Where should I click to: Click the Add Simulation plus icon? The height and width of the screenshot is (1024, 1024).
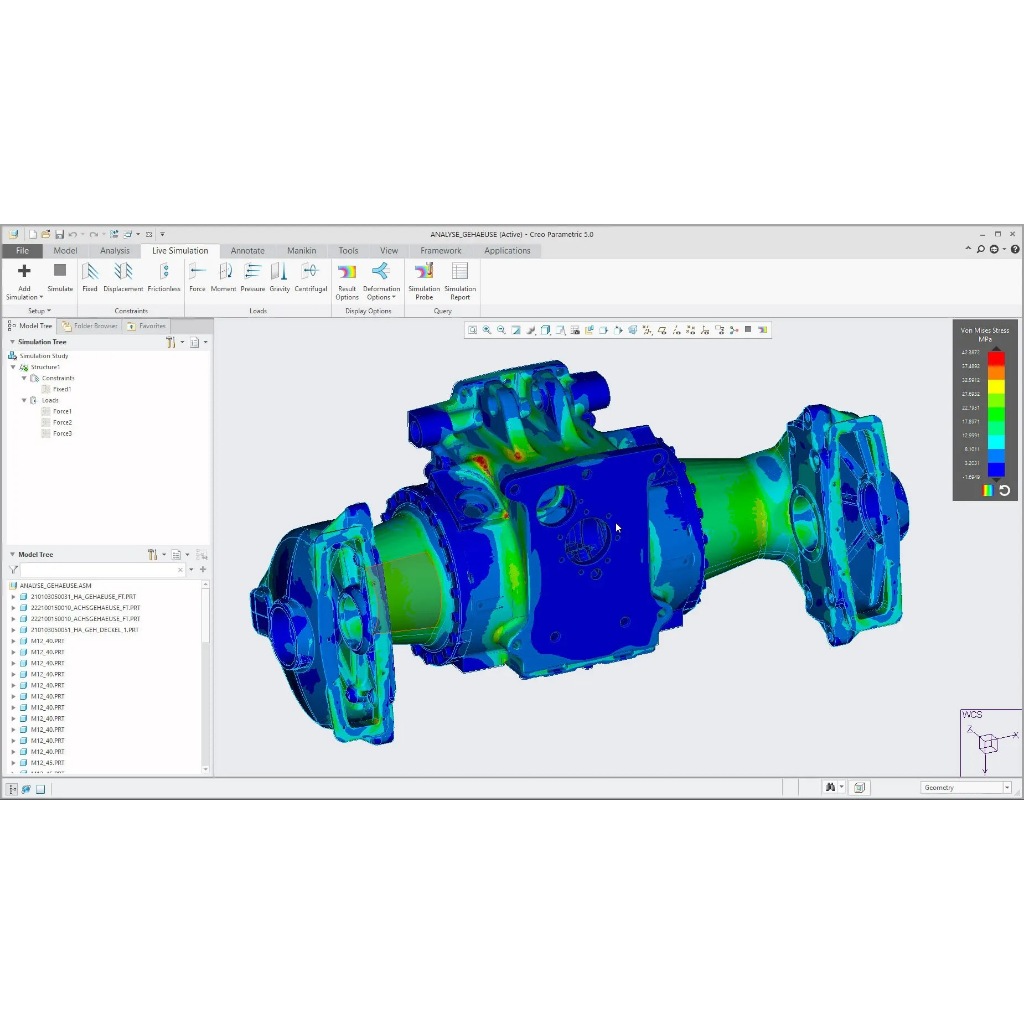[24, 271]
